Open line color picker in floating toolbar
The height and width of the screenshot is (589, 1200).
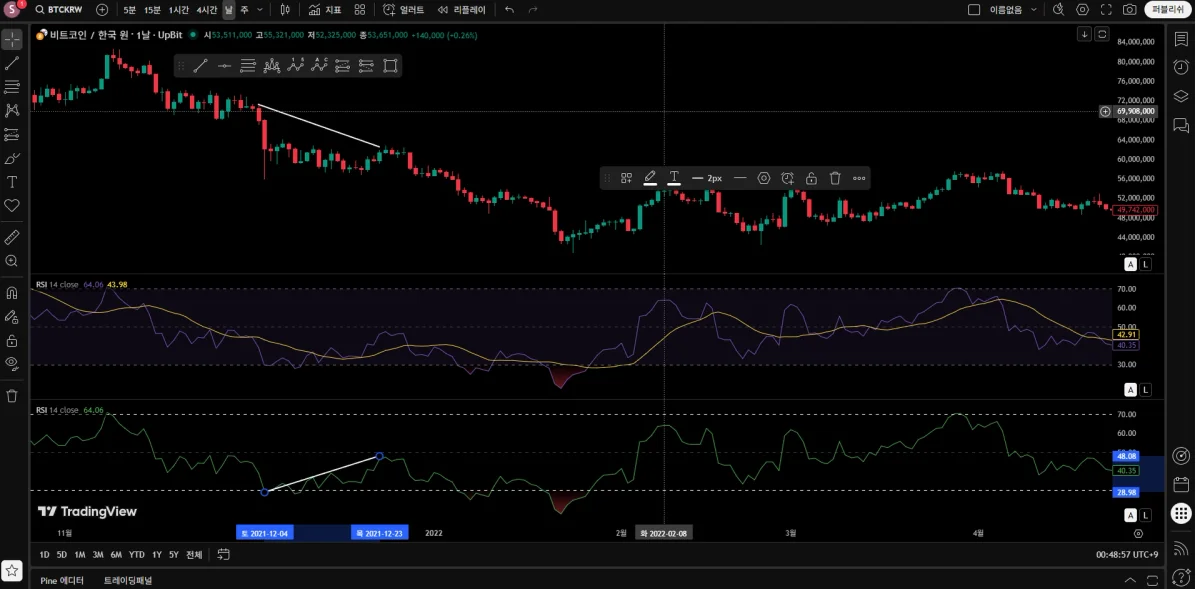coord(650,178)
